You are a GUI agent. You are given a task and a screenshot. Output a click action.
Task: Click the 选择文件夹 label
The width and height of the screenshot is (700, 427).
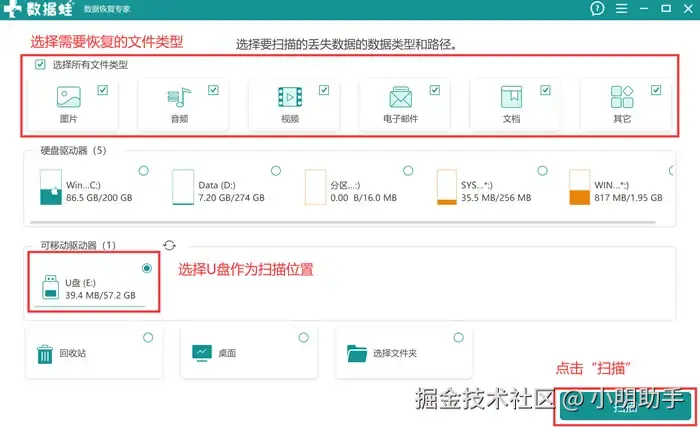coord(395,353)
